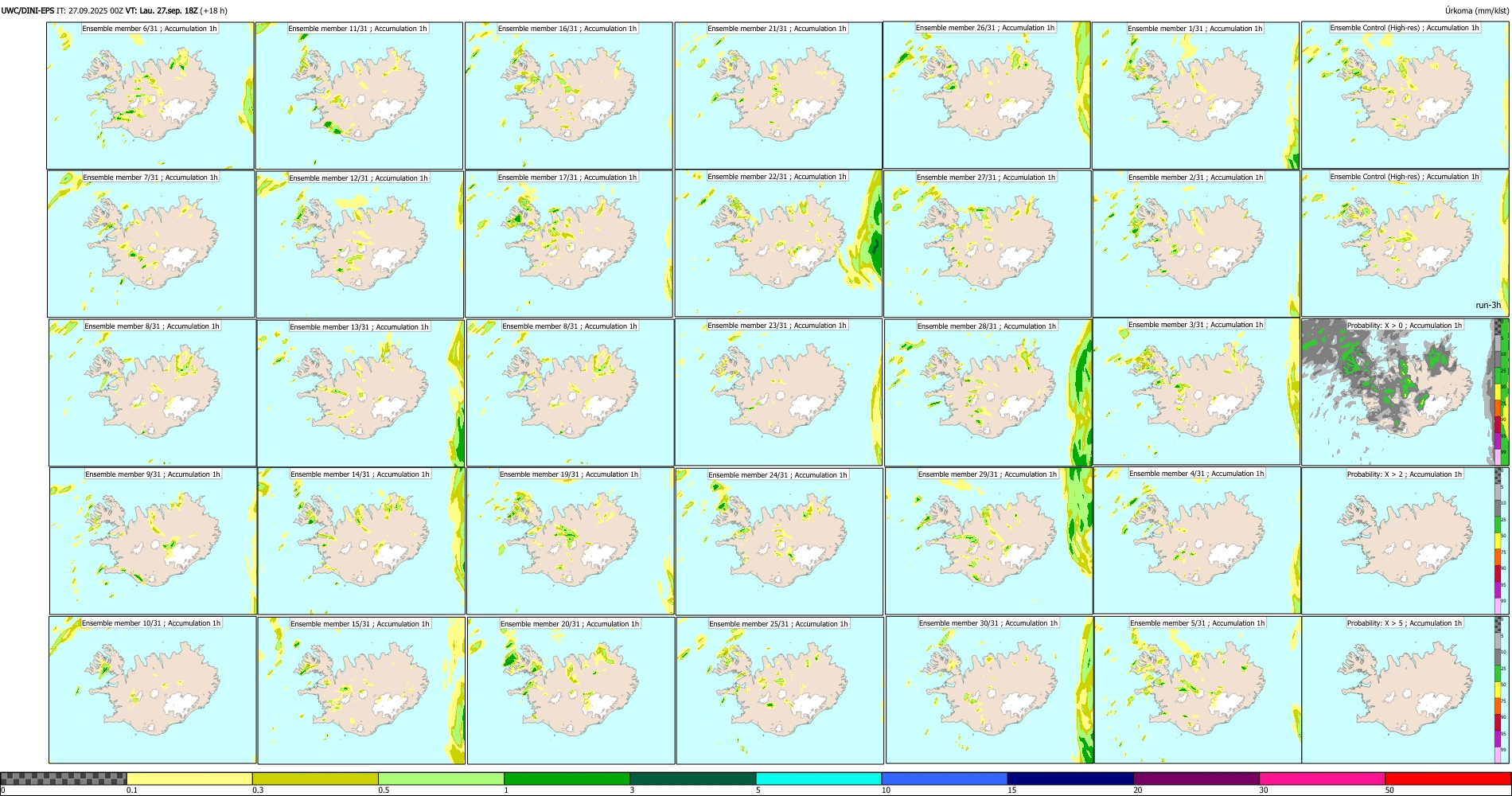Open the Ensemble member 6/31 precipitation map
The width and height of the screenshot is (1512, 796).
[x=150, y=96]
